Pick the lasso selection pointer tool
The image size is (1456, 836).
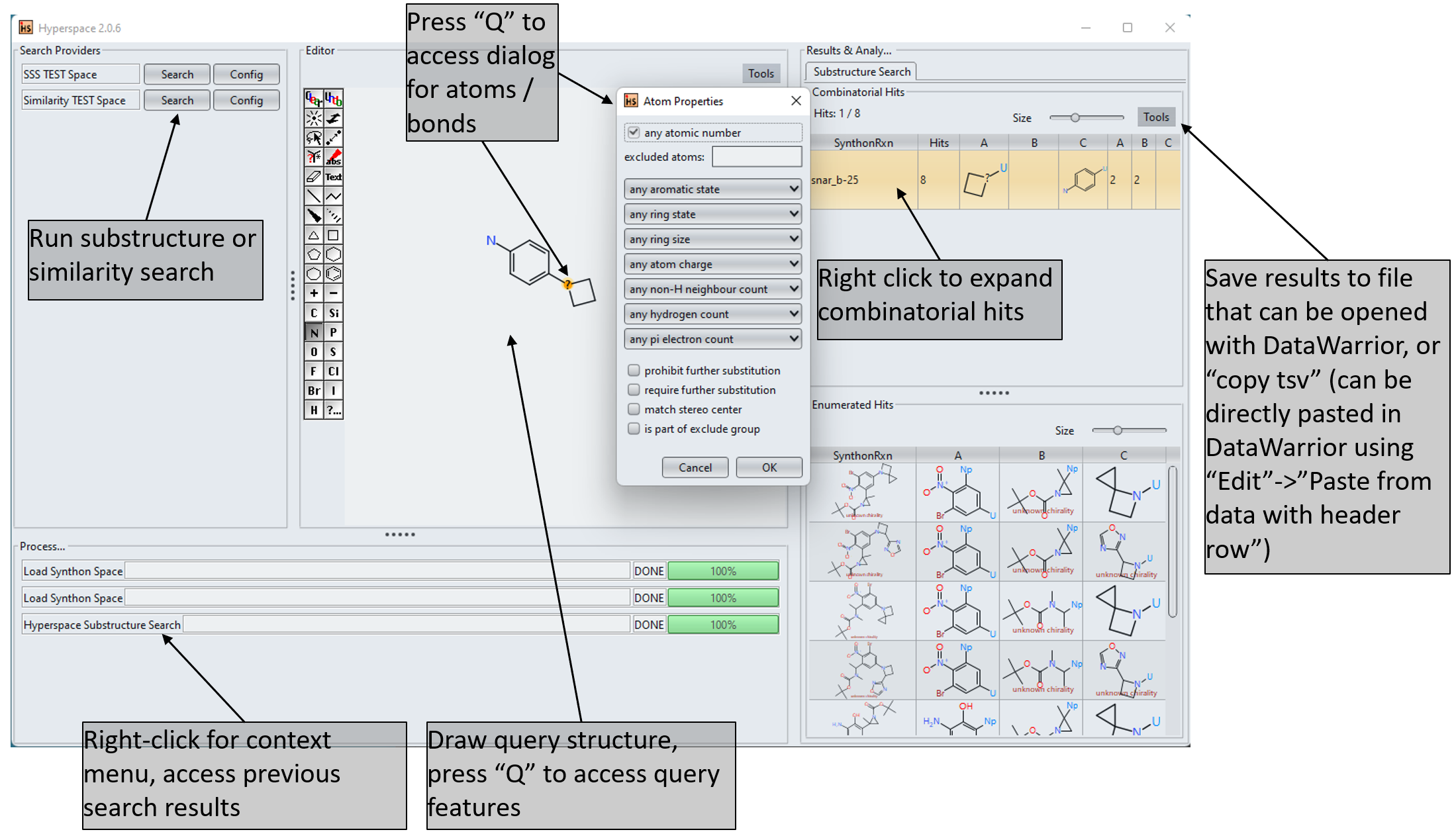313,138
